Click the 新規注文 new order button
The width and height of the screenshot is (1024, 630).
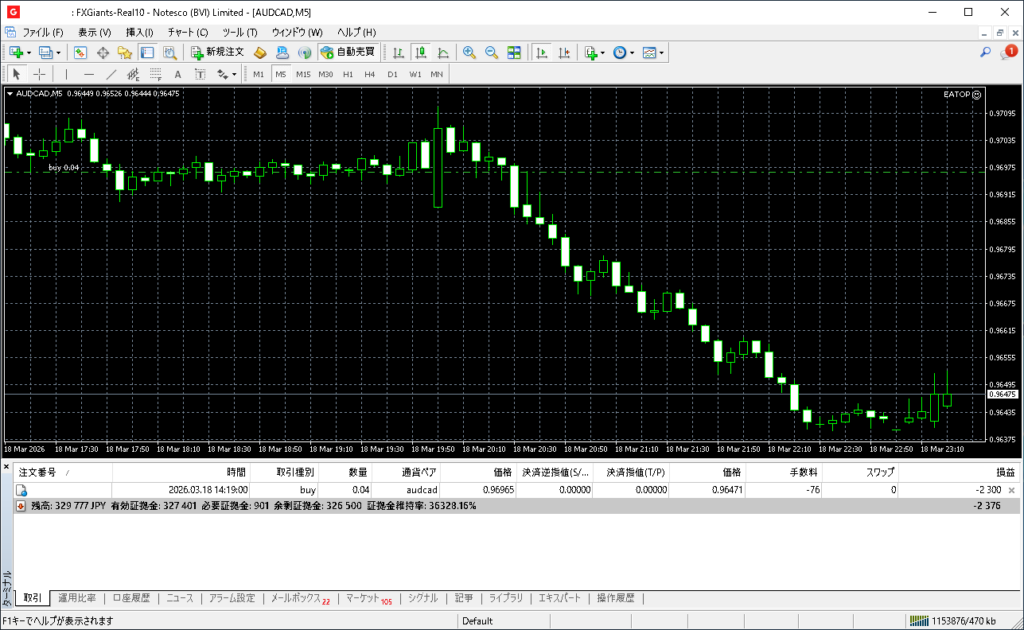[216, 52]
